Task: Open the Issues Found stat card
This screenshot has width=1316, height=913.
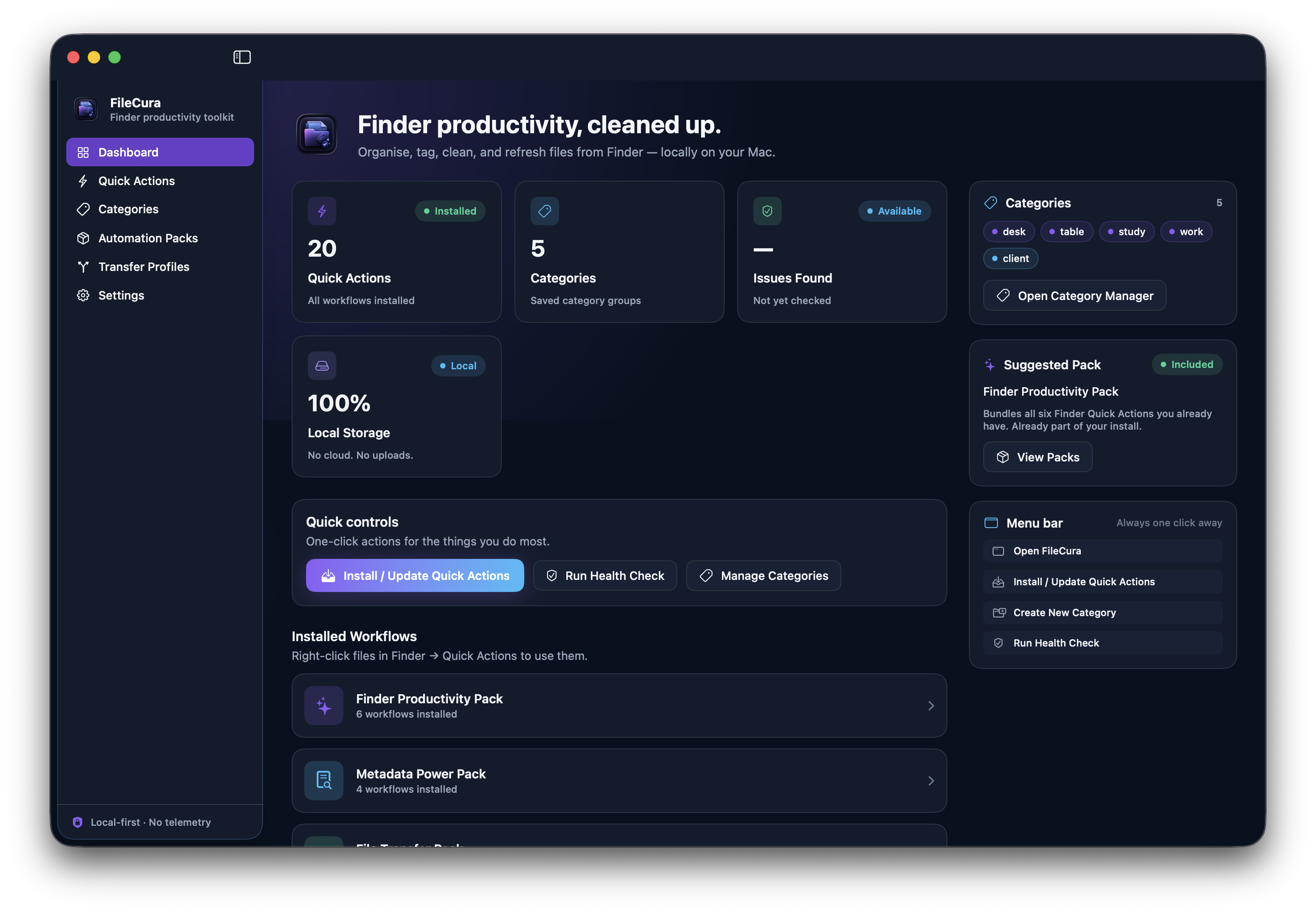Action: click(x=842, y=252)
